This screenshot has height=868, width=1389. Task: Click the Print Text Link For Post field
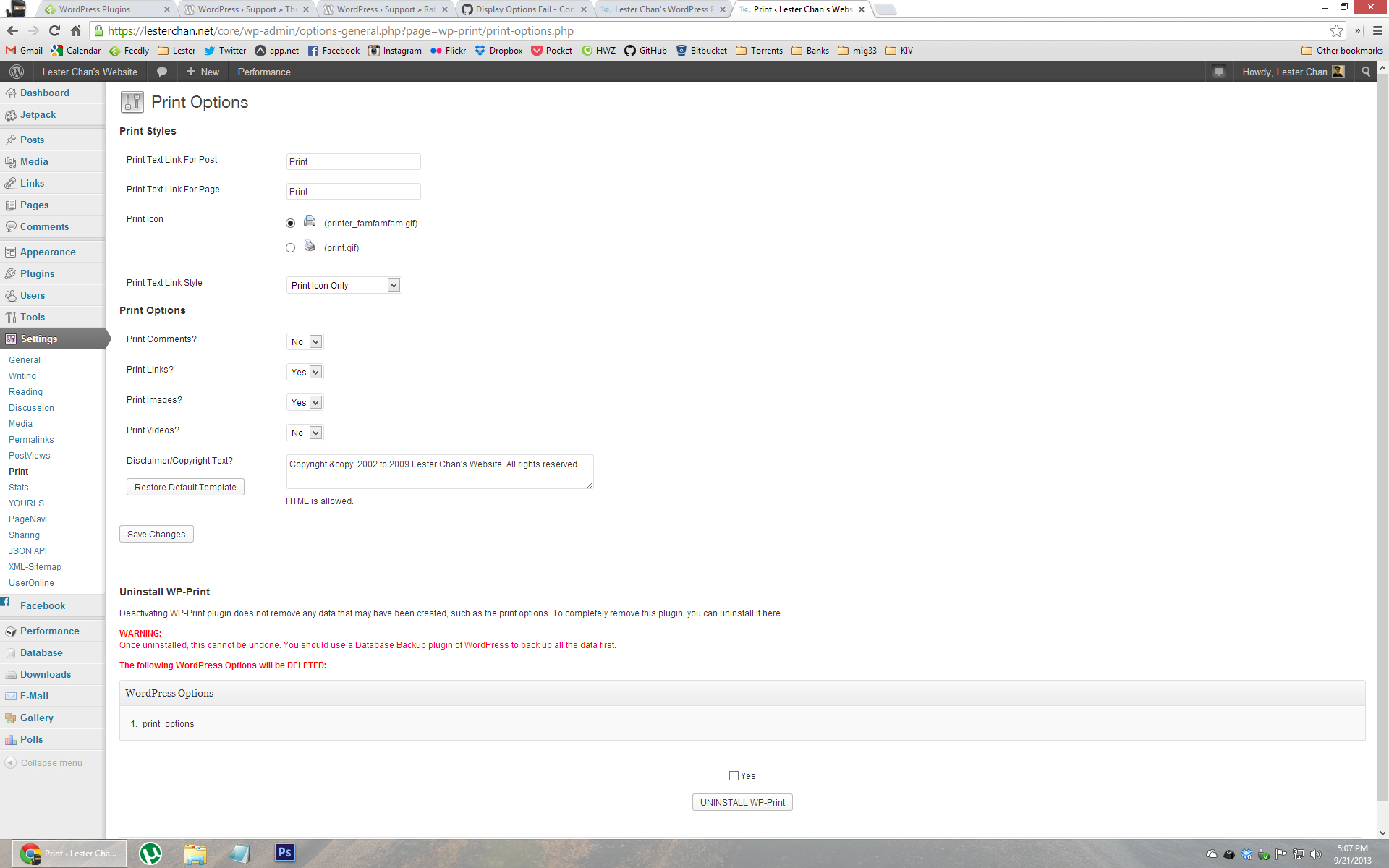[x=353, y=162]
